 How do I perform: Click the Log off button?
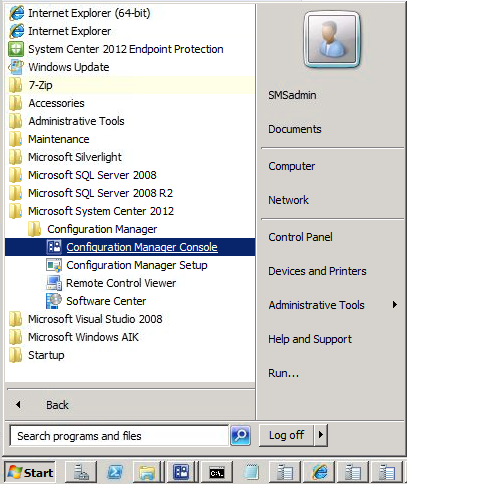coord(286,435)
